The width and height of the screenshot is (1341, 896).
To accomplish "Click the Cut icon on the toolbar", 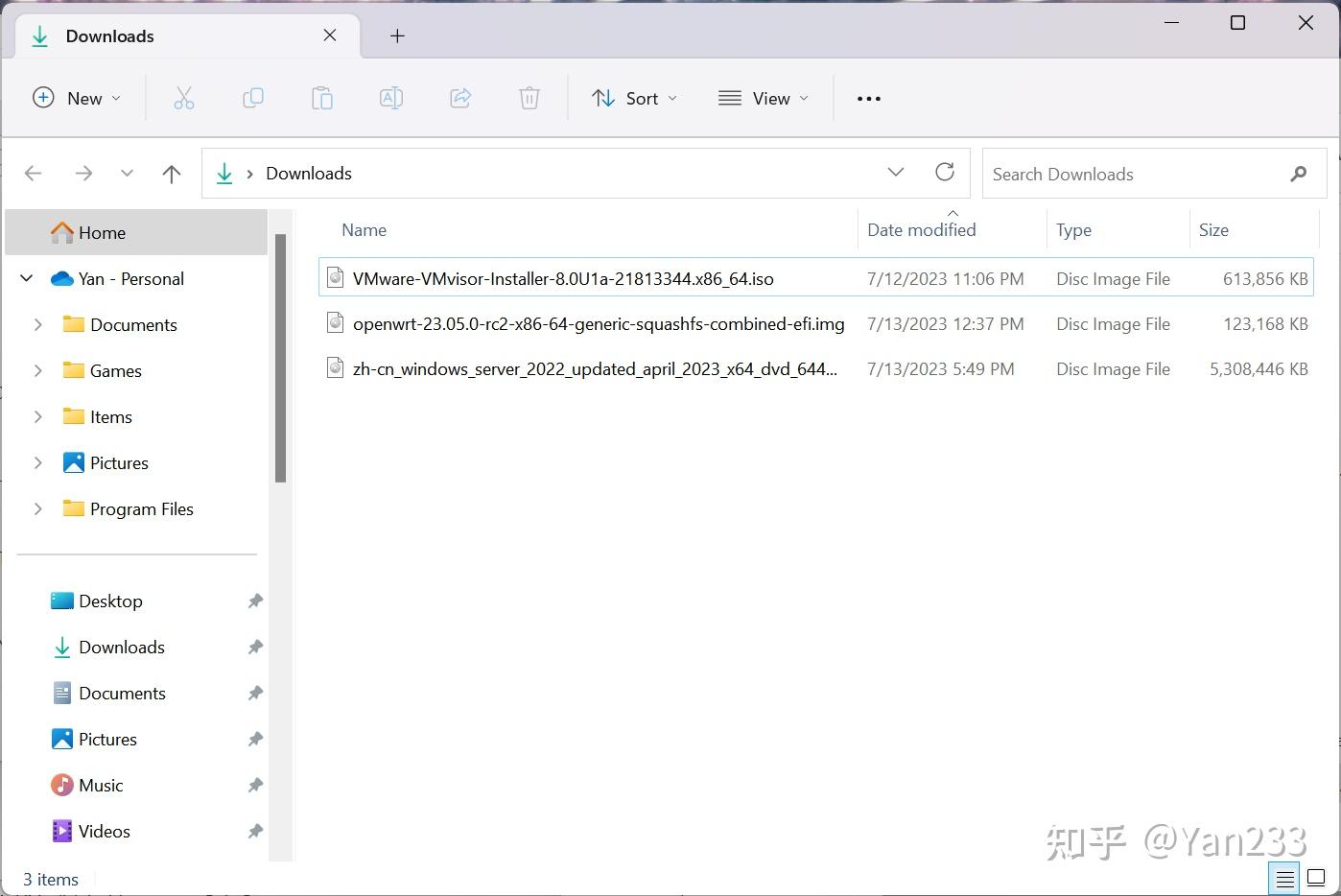I will click(184, 98).
